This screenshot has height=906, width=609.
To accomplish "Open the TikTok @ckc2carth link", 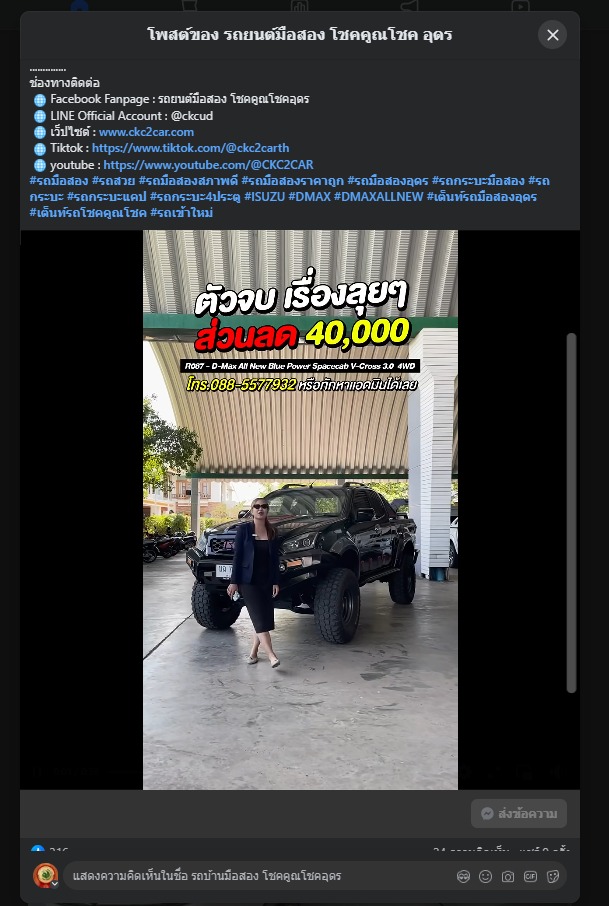I will pyautogui.click(x=191, y=148).
